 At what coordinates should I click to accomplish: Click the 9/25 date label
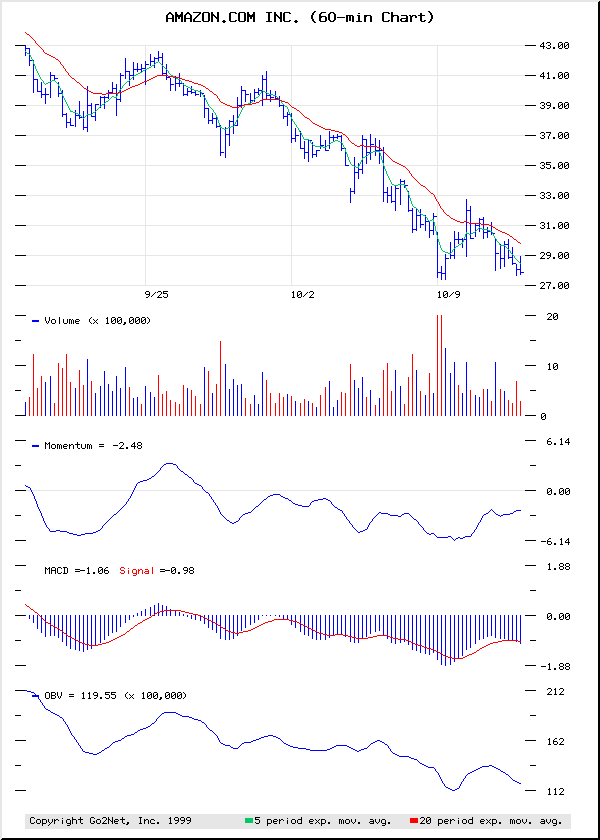click(x=156, y=295)
